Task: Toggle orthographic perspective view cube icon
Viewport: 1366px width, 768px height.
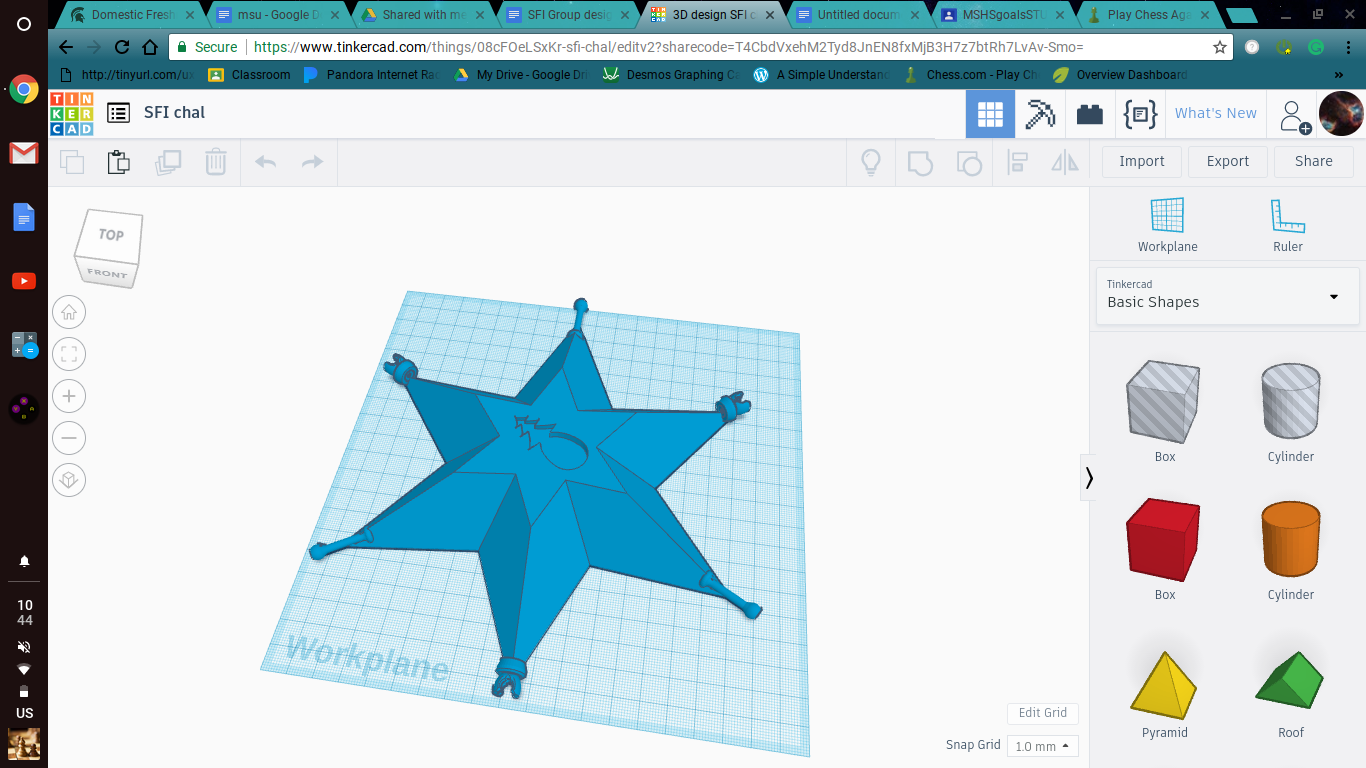Action: (x=69, y=480)
